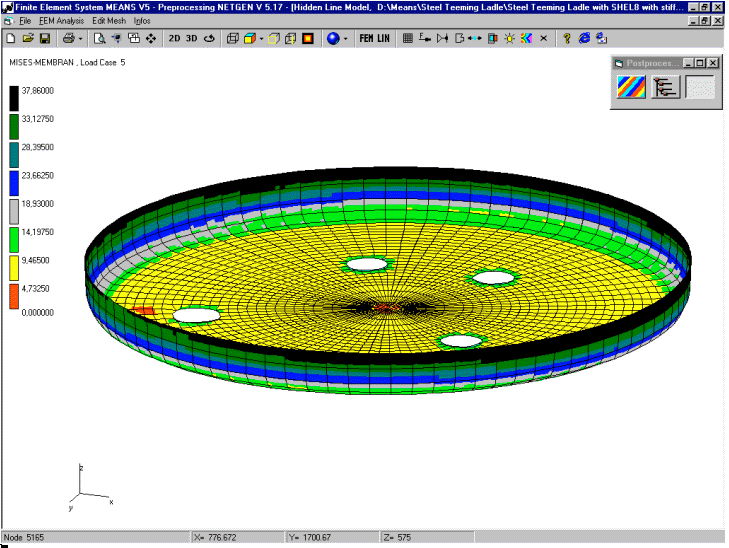This screenshot has height=548, width=729.
Task: Click the blue sphere icon
Action: (x=333, y=39)
